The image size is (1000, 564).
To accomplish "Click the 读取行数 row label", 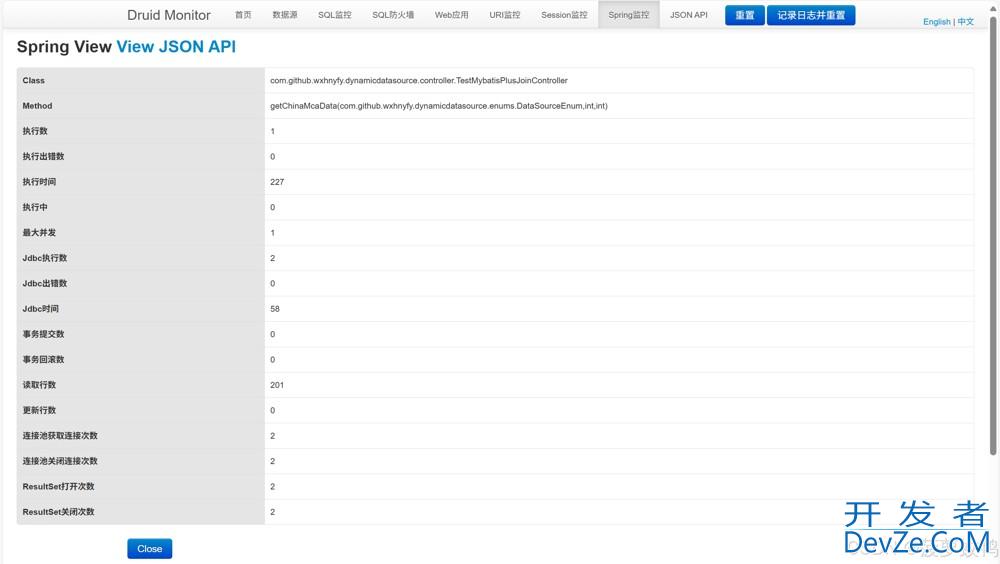I will 39,385.
